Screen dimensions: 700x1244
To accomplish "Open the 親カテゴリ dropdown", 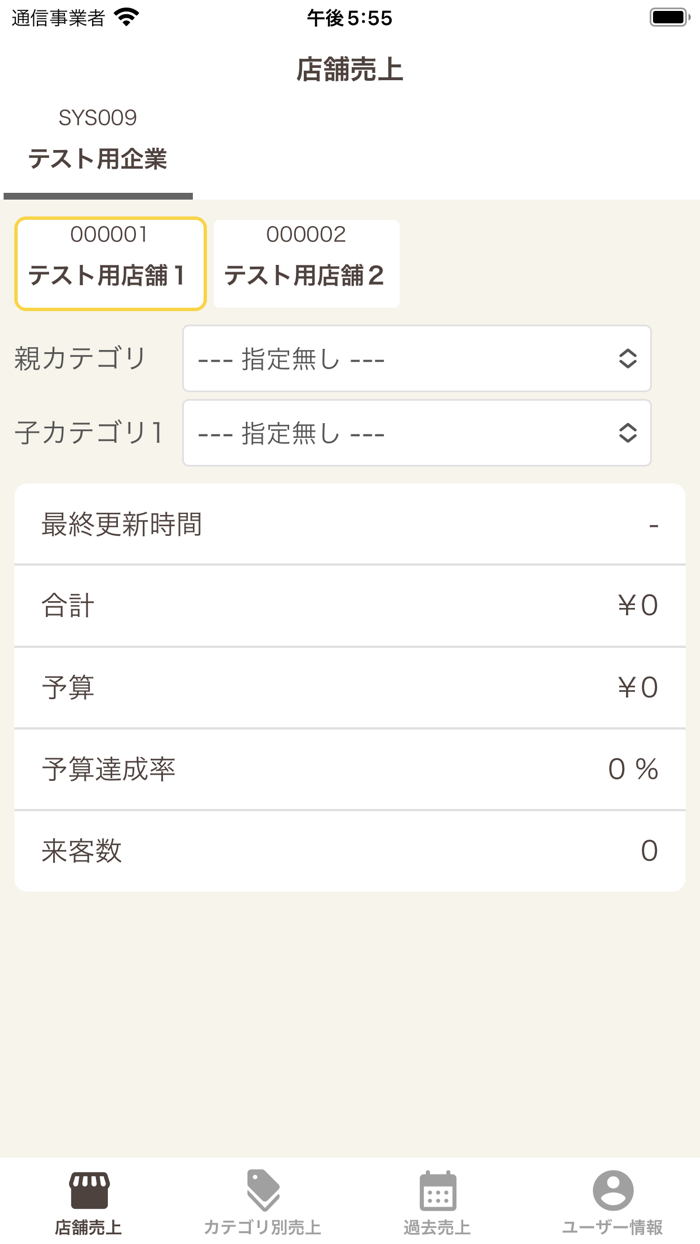I will 416,358.
